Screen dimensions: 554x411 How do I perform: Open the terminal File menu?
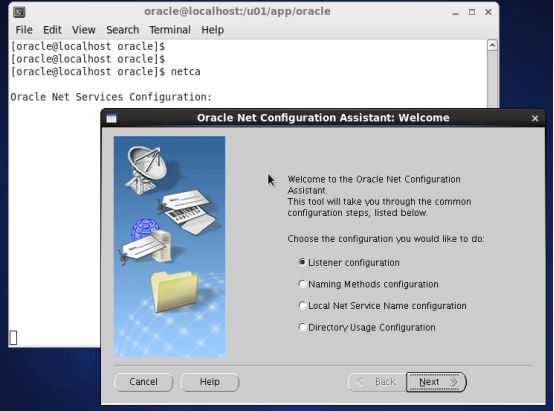[24, 30]
